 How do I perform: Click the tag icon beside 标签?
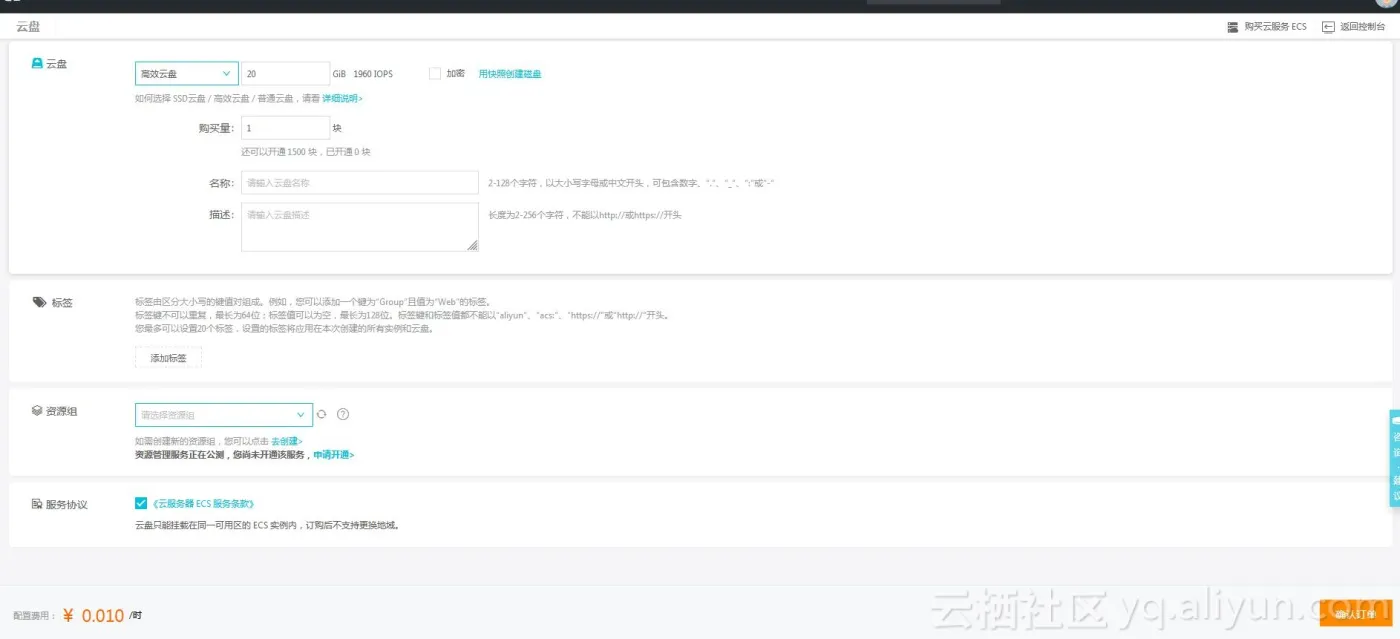click(39, 302)
